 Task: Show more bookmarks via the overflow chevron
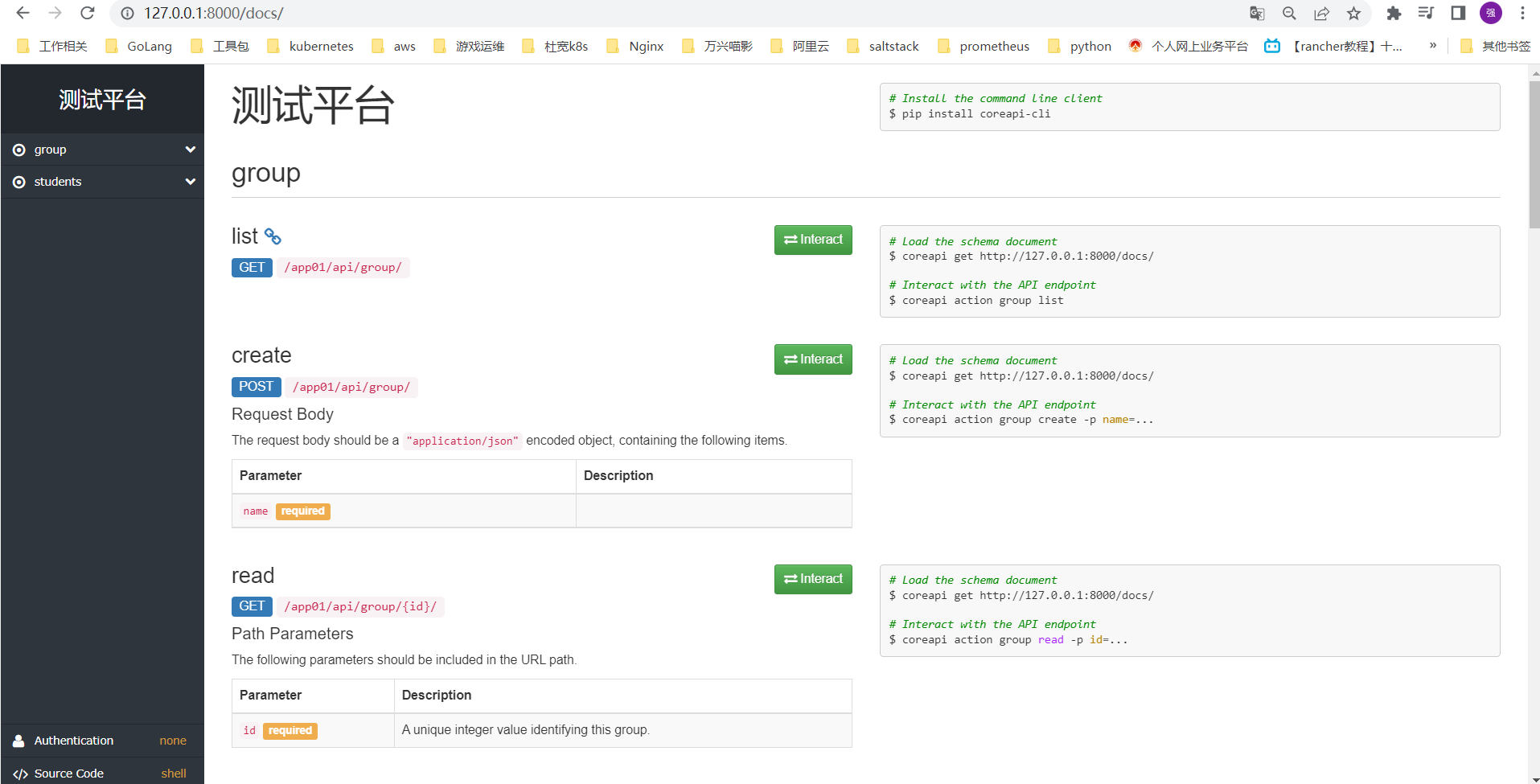point(1433,46)
